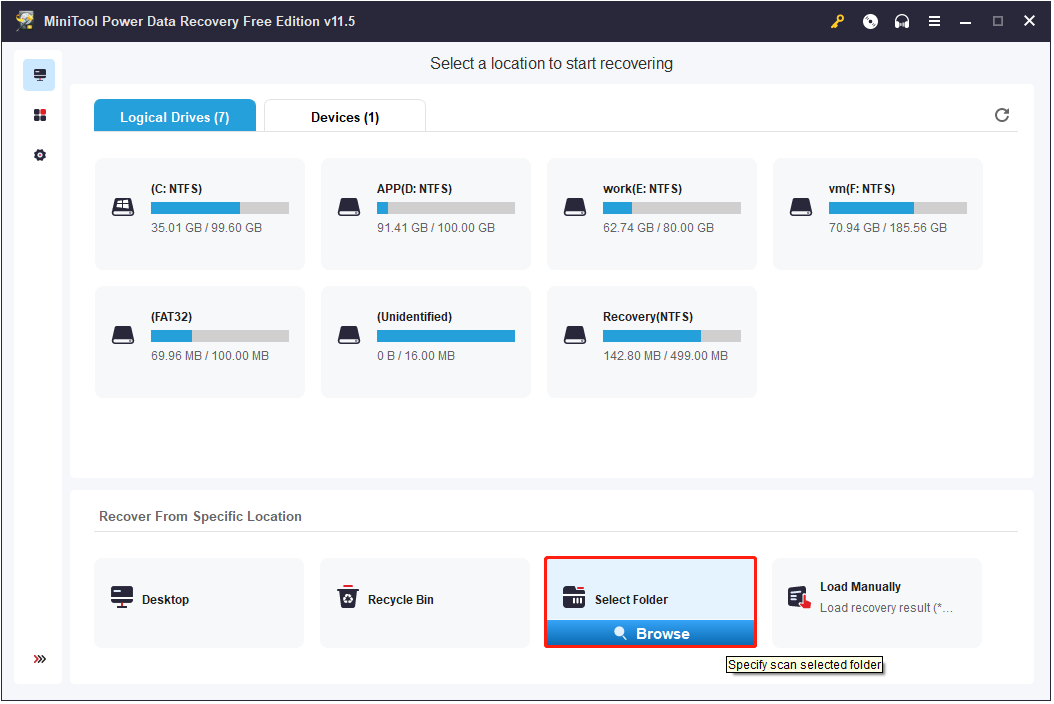
Task: Click the 91.41 GB / 100.00 GB text
Action: (436, 228)
